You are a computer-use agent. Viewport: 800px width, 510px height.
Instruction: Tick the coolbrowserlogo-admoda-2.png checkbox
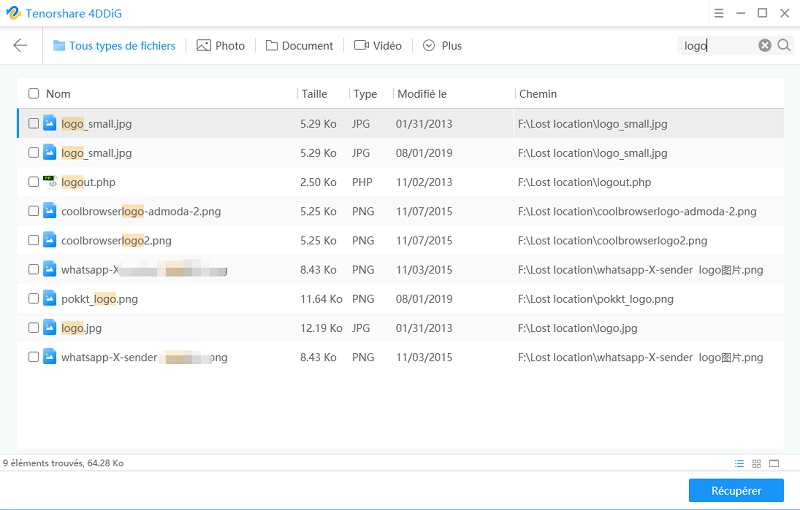[x=34, y=211]
